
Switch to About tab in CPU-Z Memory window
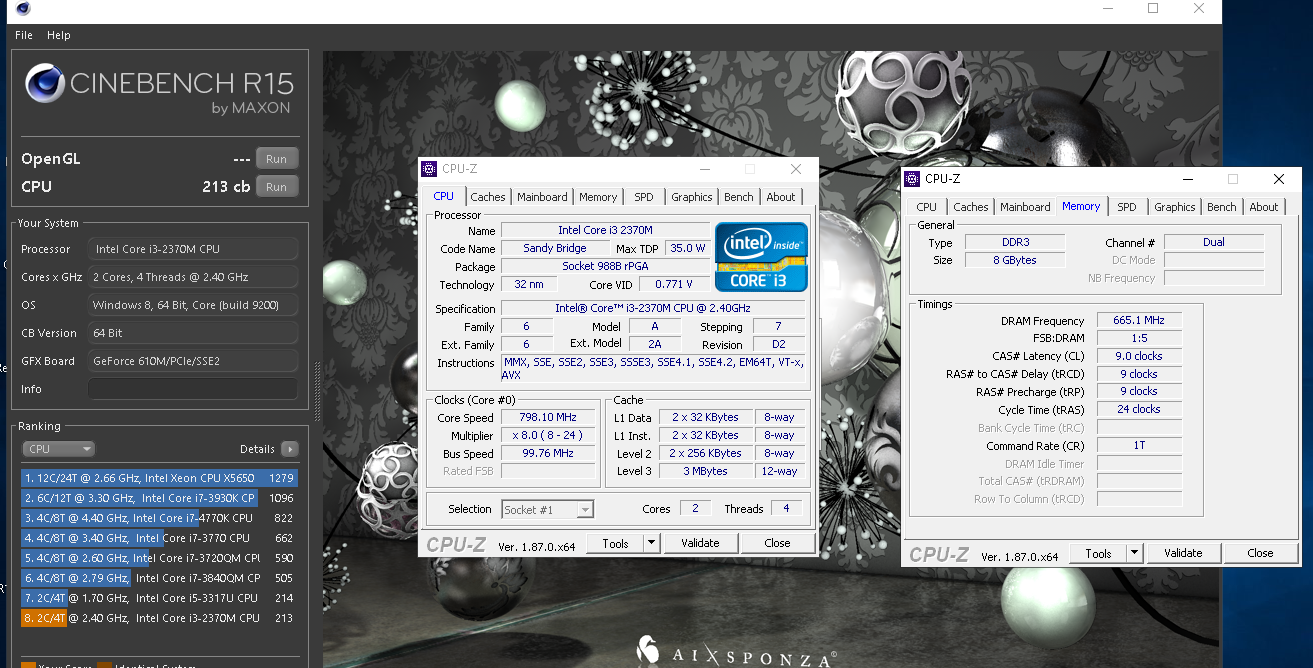(x=1264, y=207)
